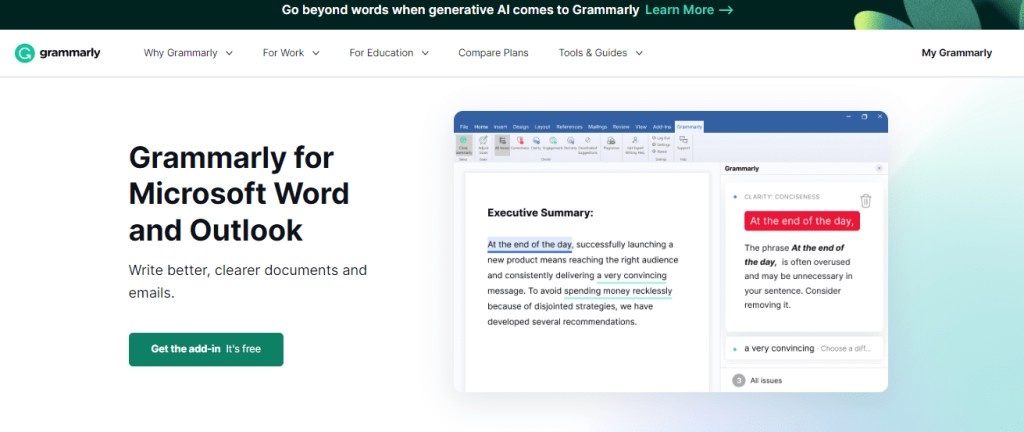Switch to the Design ribbon tab
The height and width of the screenshot is (432, 1024).
click(x=520, y=127)
